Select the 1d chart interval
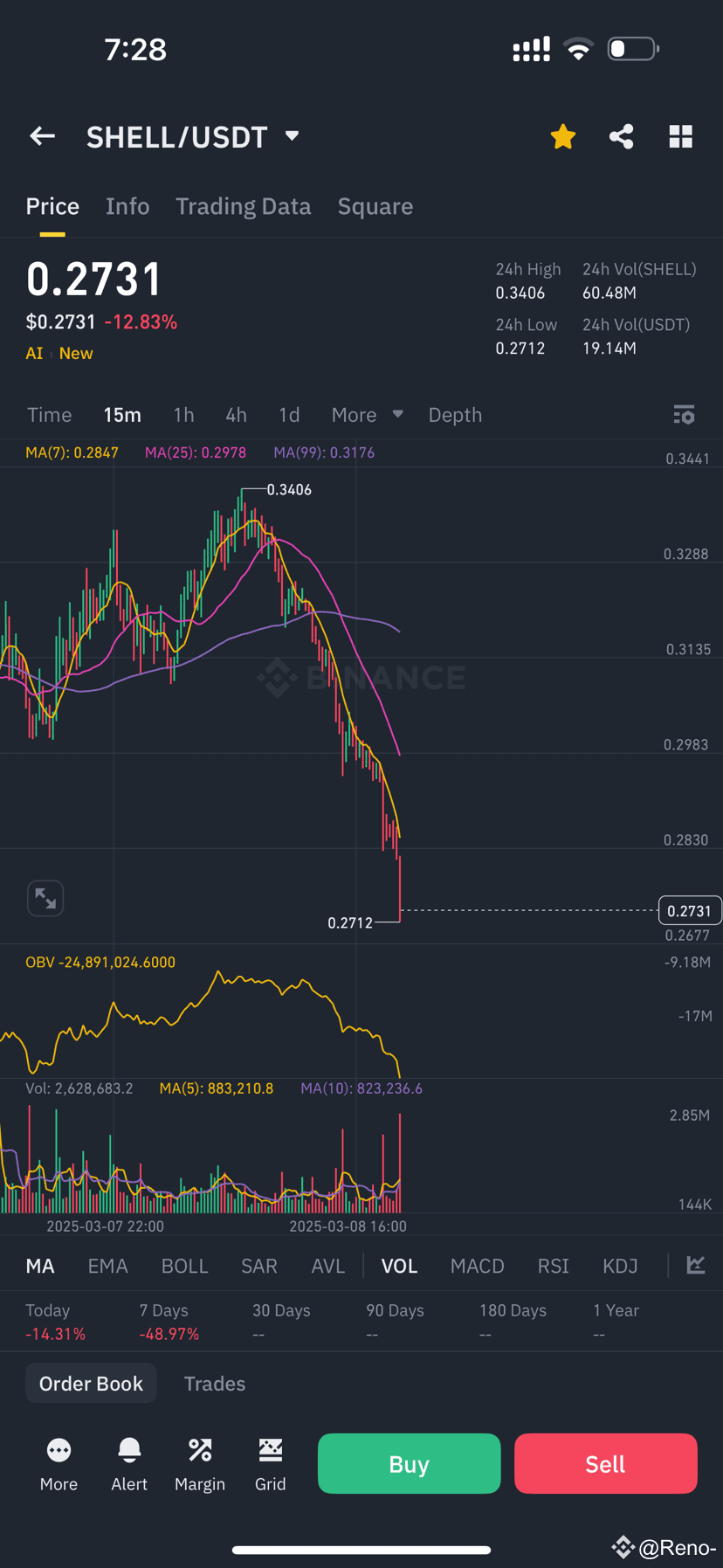The width and height of the screenshot is (723, 1568). pos(289,415)
